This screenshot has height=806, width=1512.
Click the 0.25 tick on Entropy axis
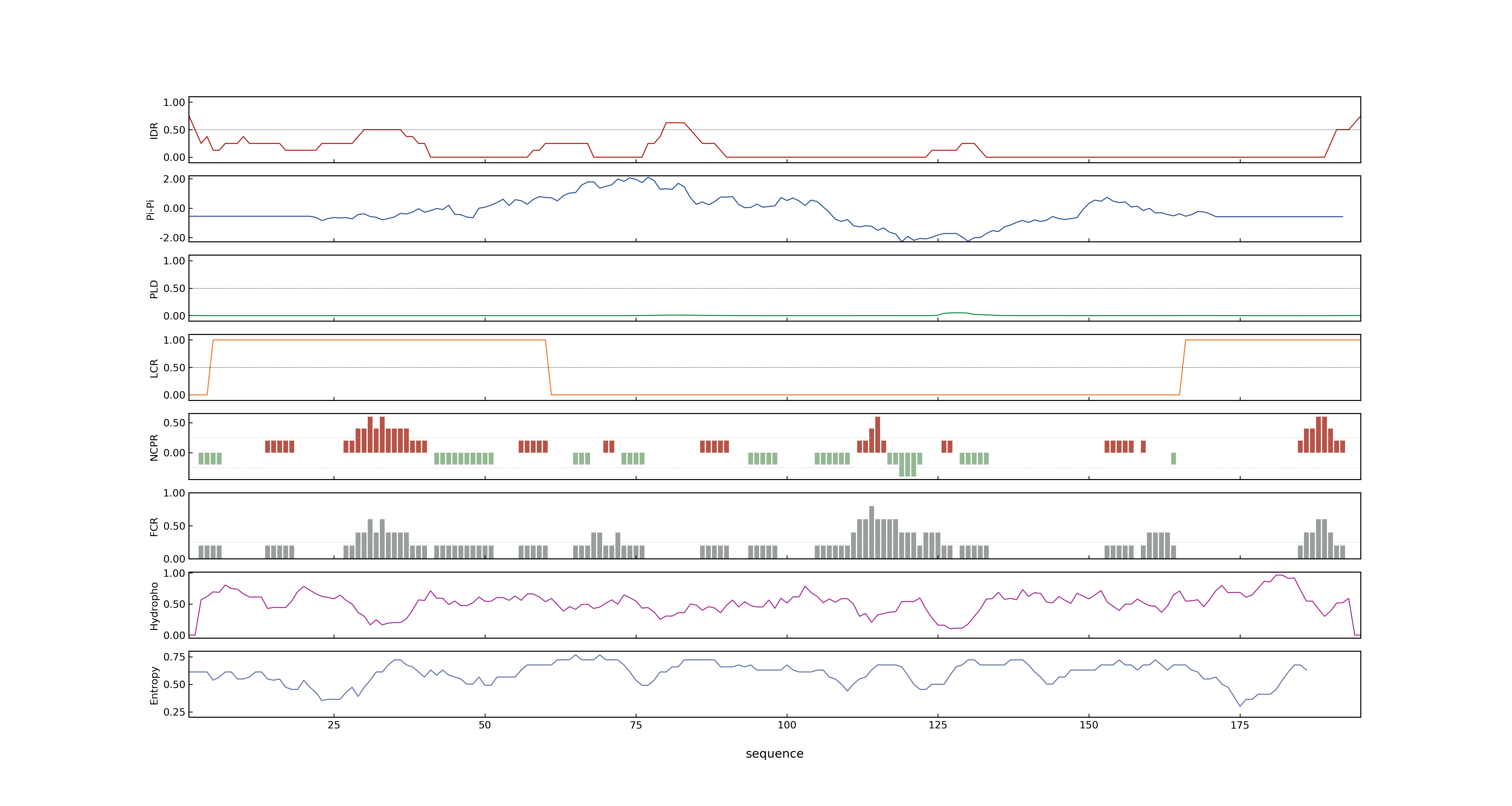pyautogui.click(x=174, y=712)
